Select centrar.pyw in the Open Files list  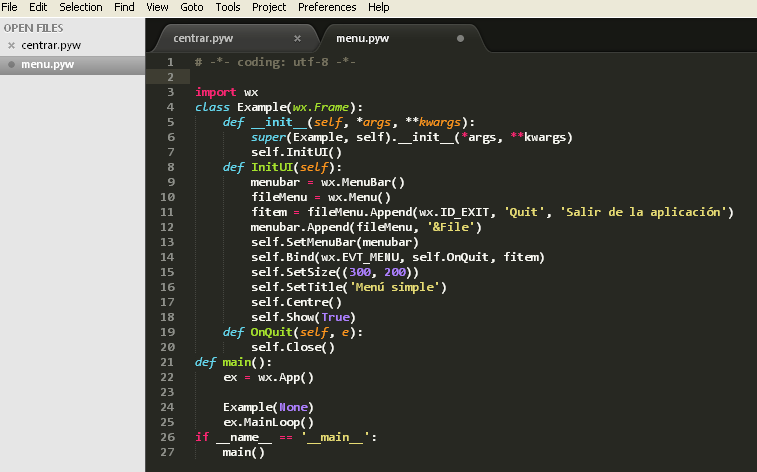click(51, 46)
